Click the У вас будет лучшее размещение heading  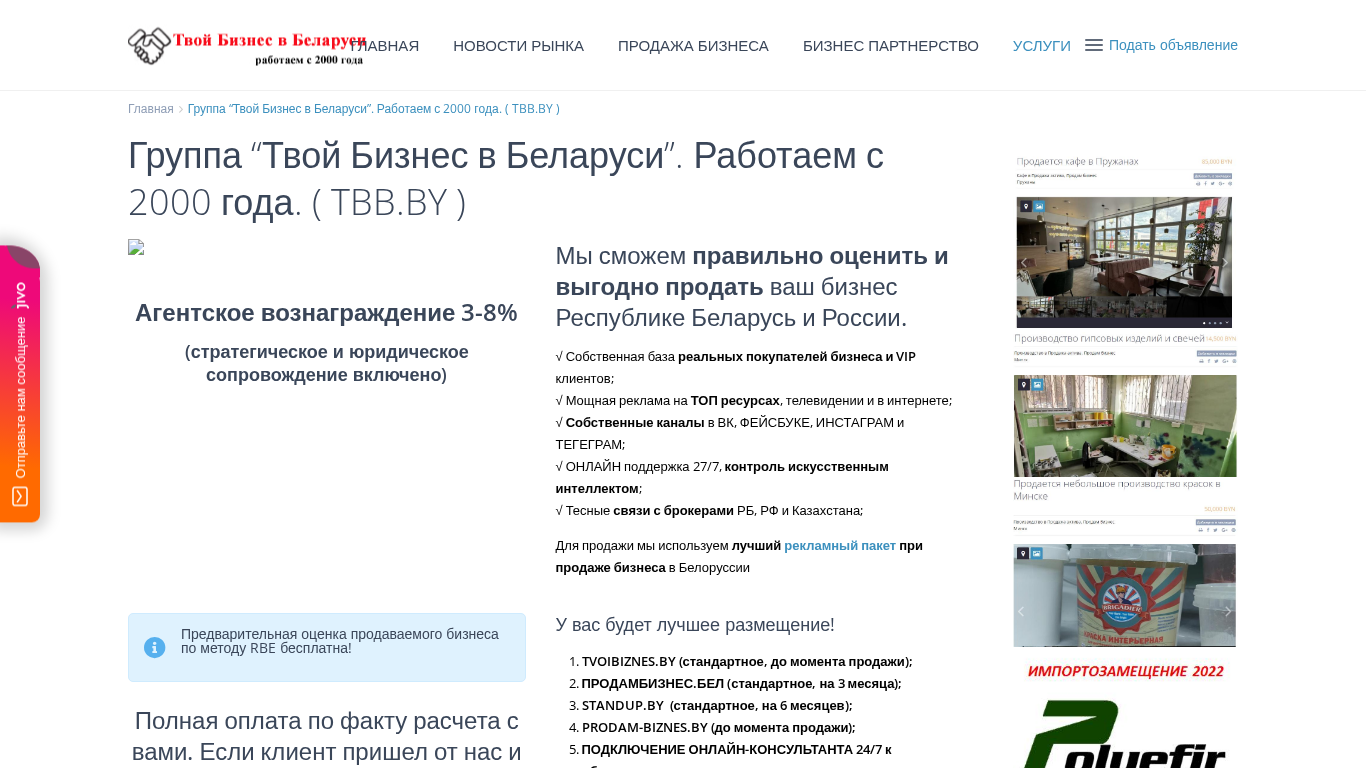(695, 625)
